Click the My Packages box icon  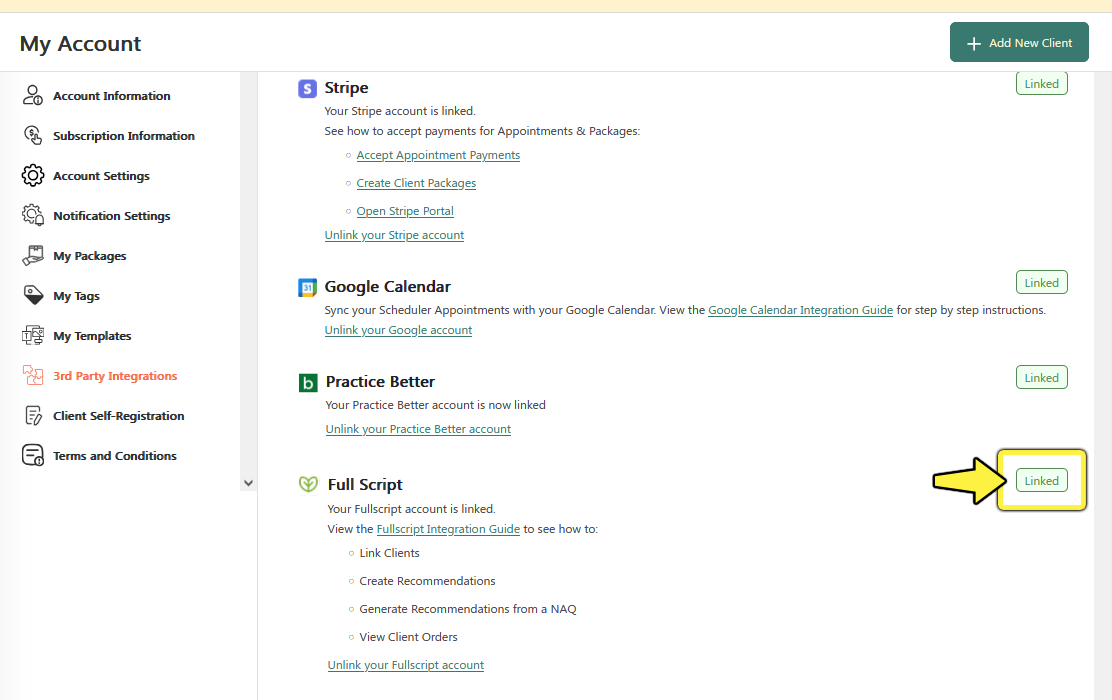[33, 255]
